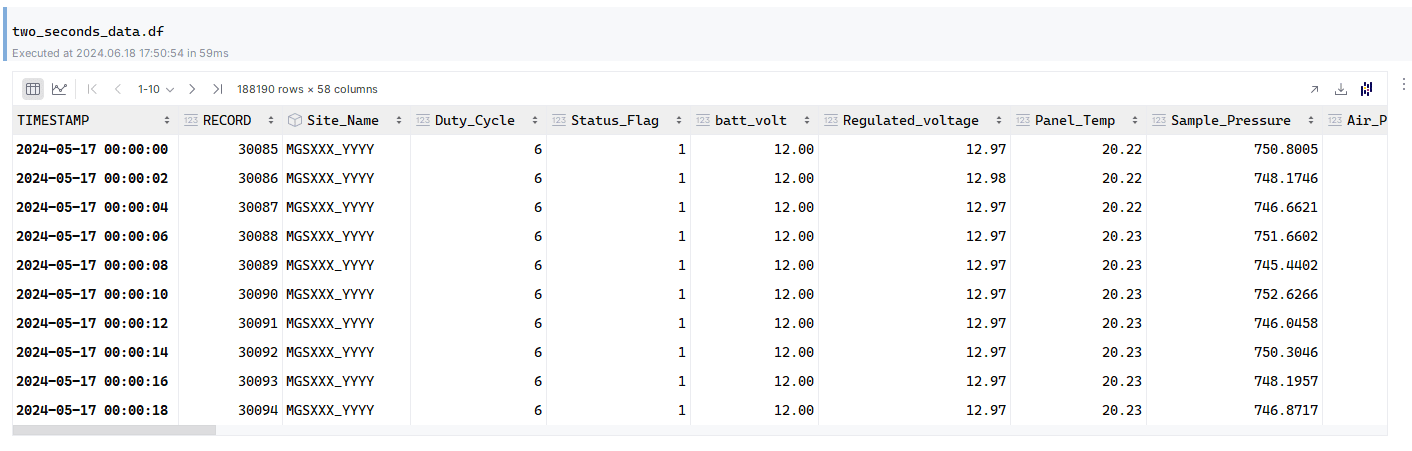The image size is (1412, 451).
Task: Download the dataframe data
Action: coord(1342,89)
